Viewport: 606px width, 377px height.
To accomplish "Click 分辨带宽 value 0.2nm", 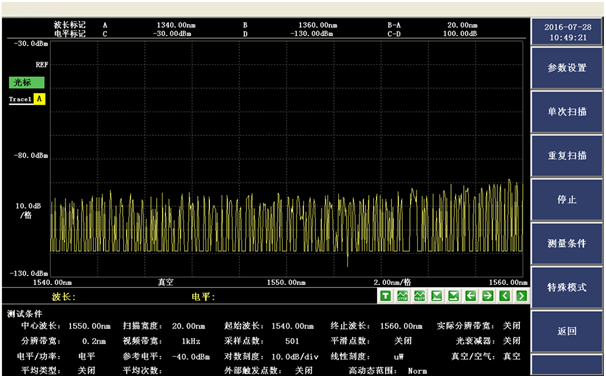I will click(94, 341).
